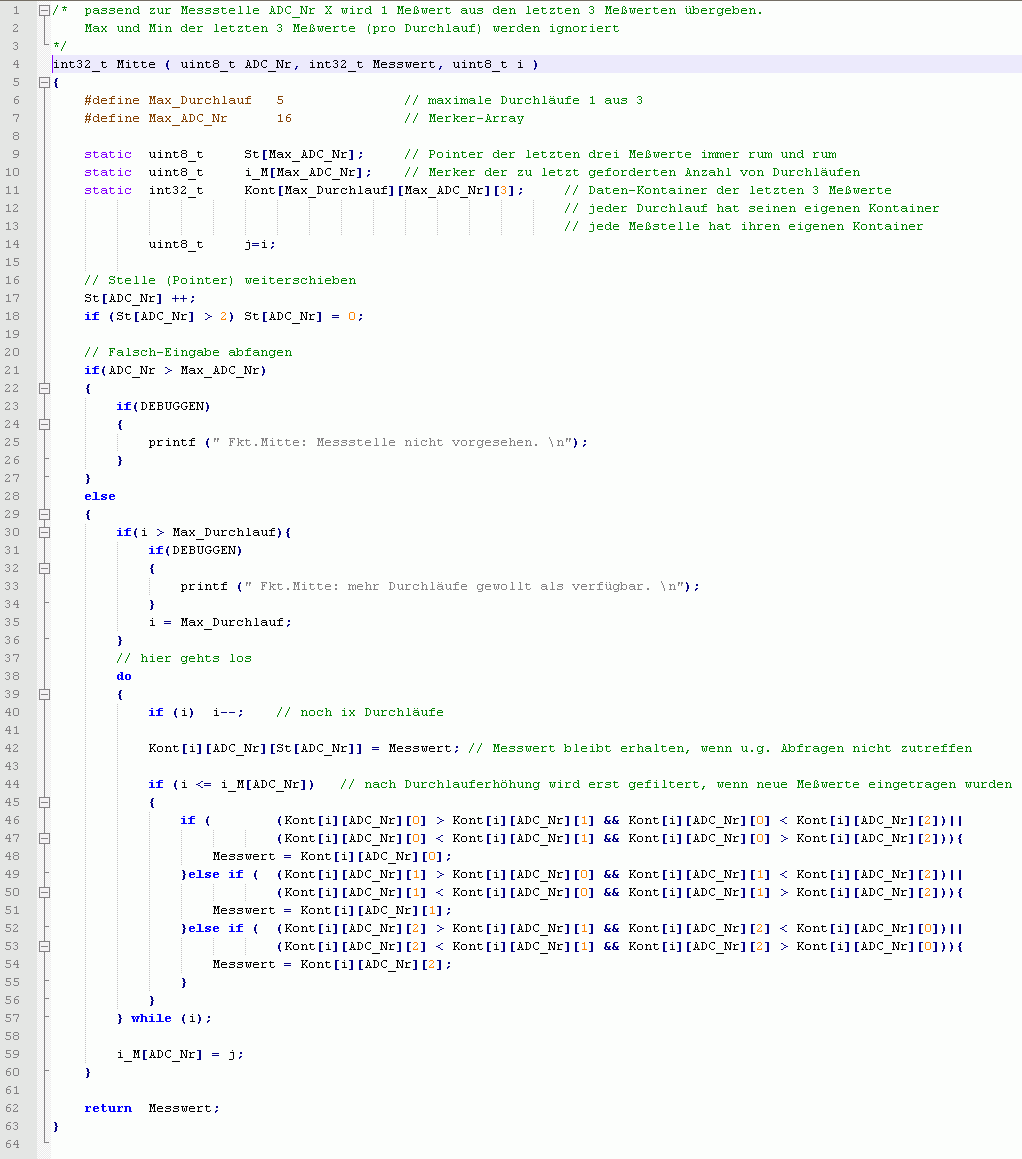
Task: Click comment '// Stelle (Pointer) weiterschieben'
Action: (220, 280)
